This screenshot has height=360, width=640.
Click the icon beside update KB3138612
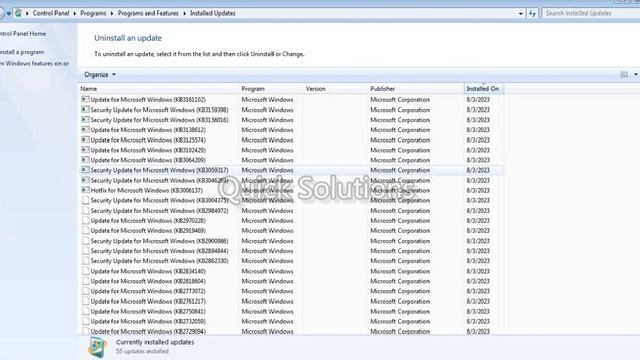point(85,130)
